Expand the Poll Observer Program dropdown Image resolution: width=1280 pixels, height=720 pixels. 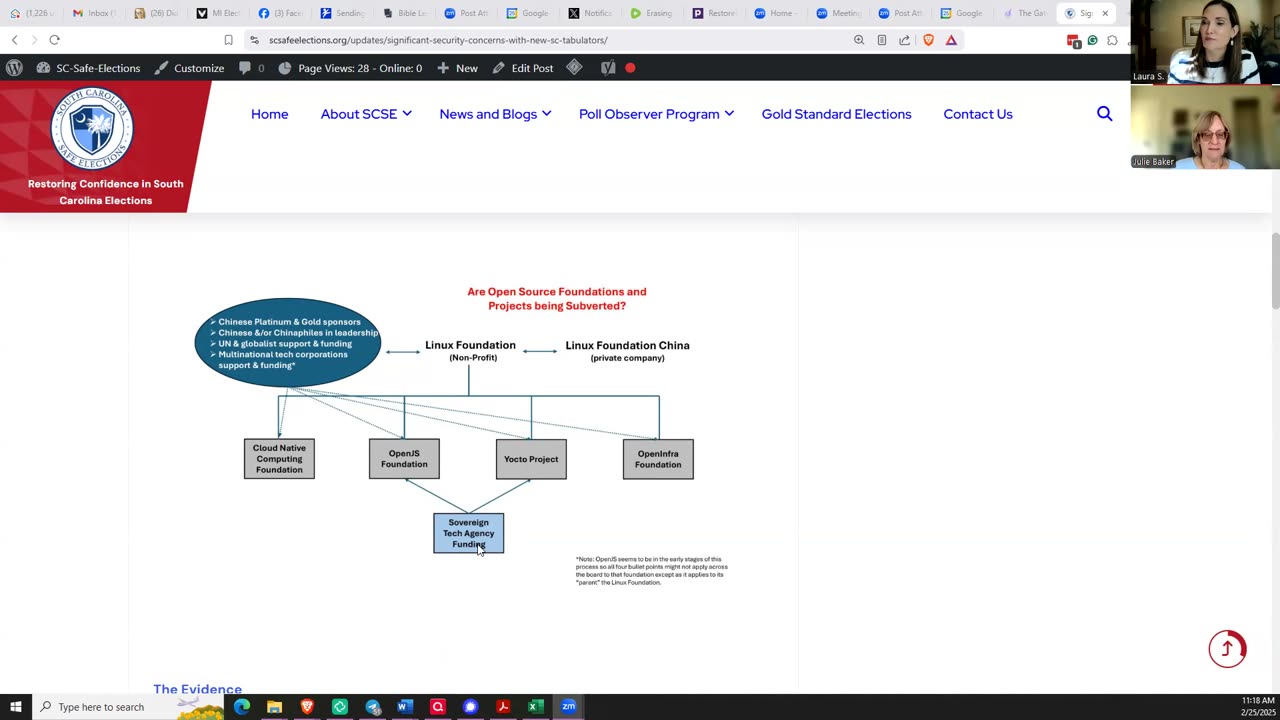[656, 114]
